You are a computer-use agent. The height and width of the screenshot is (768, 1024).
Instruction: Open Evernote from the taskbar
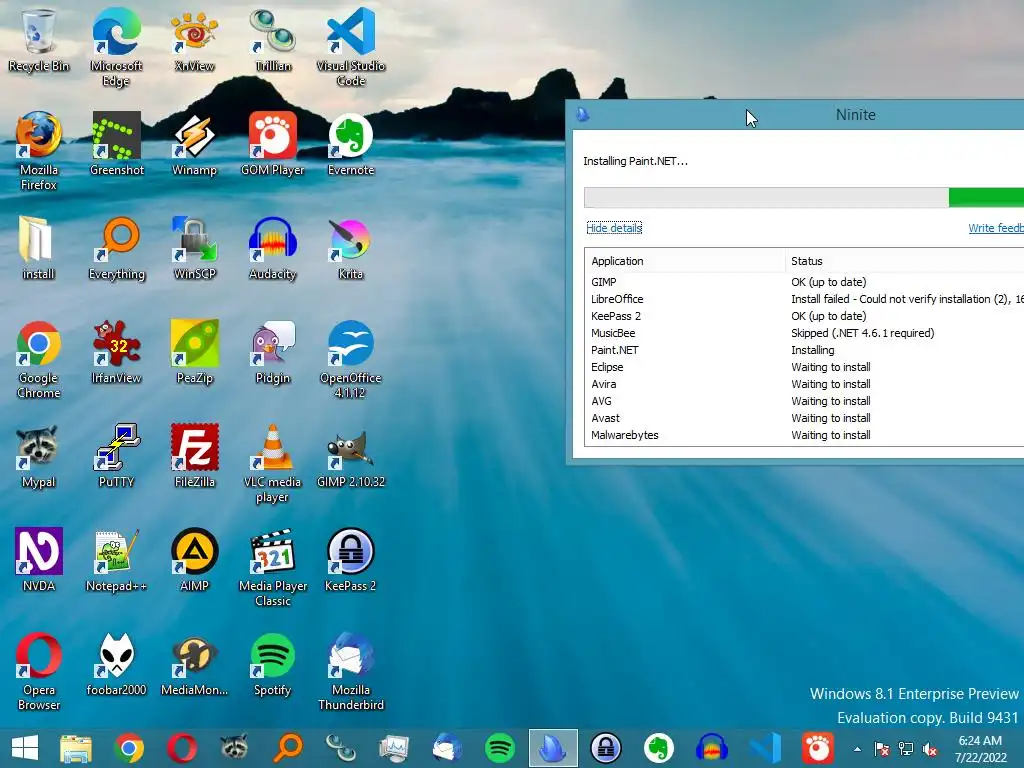click(658, 748)
